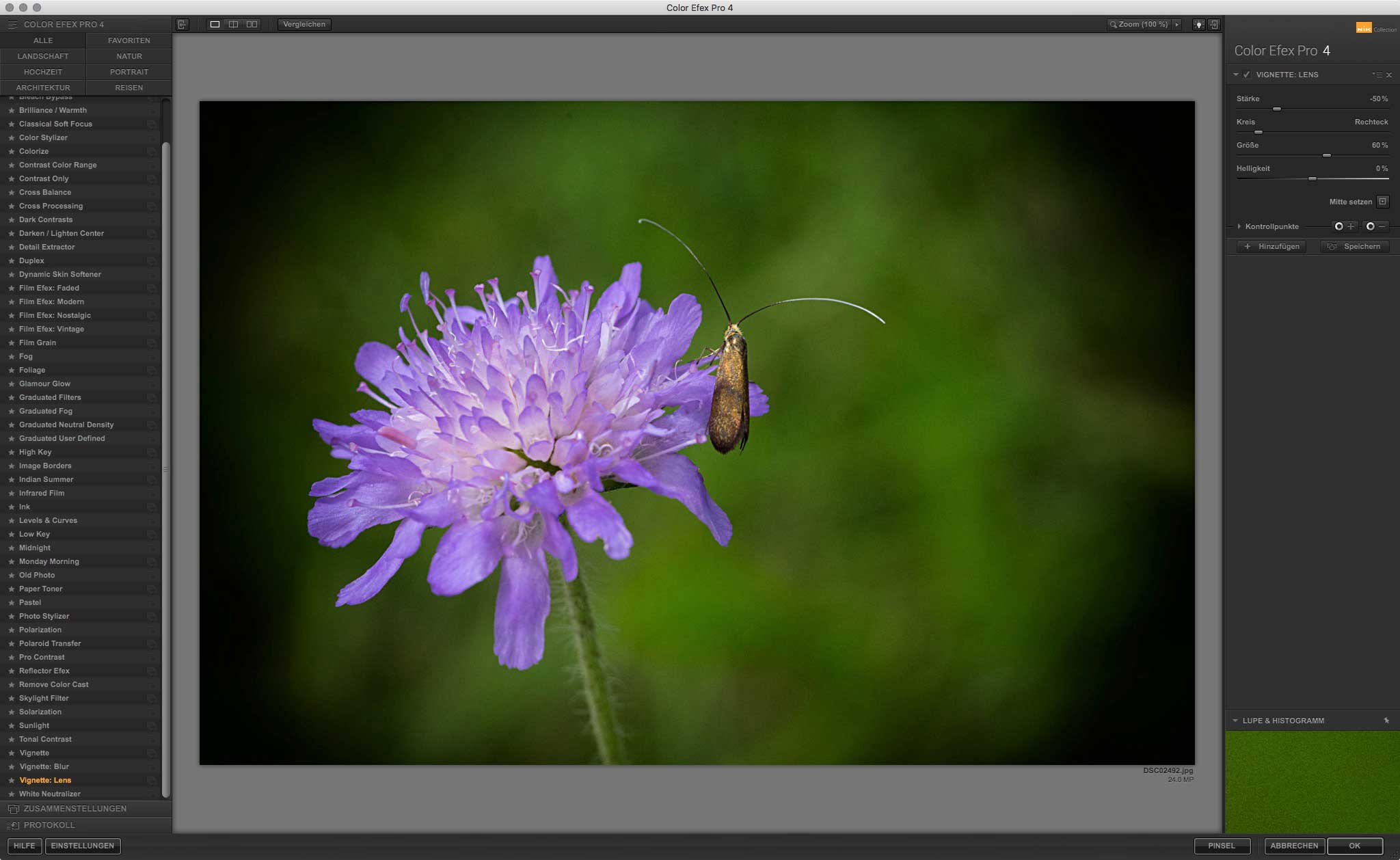Click the background brightness lightbulb icon
This screenshot has width=1400, height=860.
1198,25
